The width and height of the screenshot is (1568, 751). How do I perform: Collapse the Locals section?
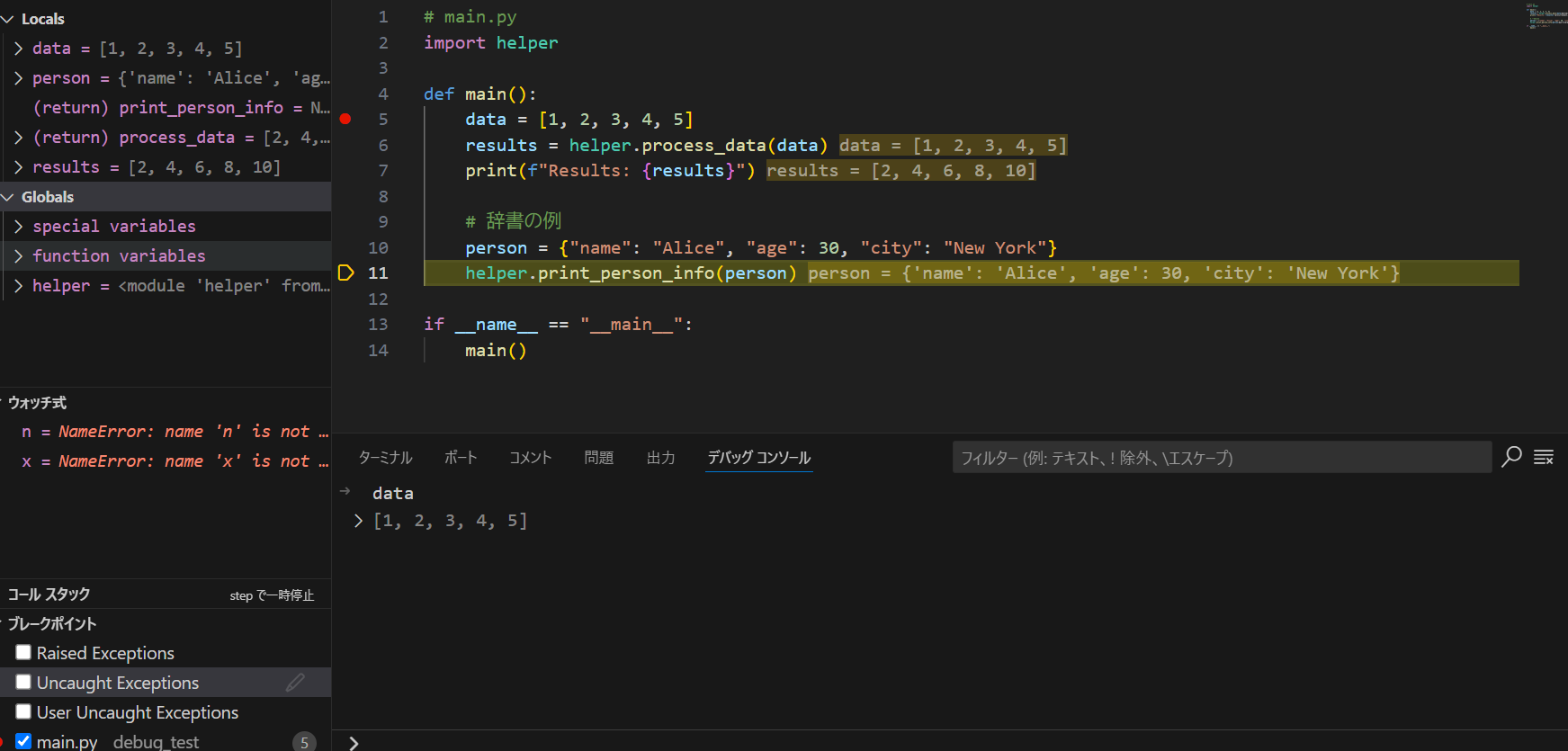click(8, 19)
